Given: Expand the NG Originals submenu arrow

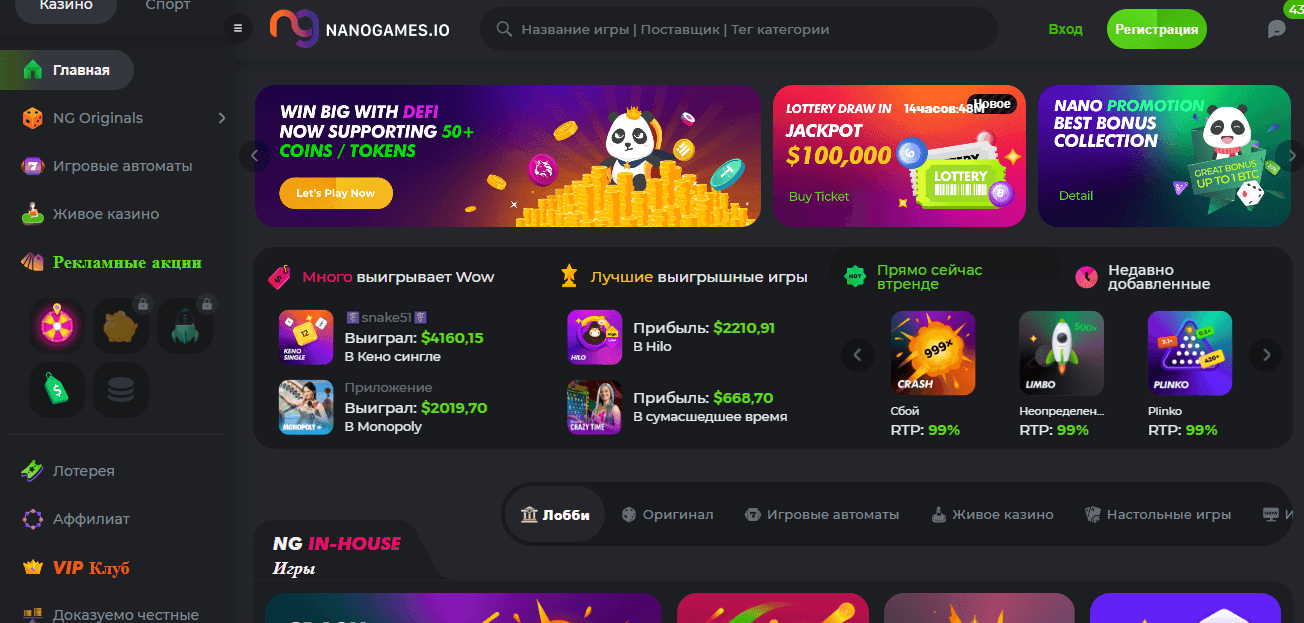Looking at the screenshot, I should tap(221, 118).
